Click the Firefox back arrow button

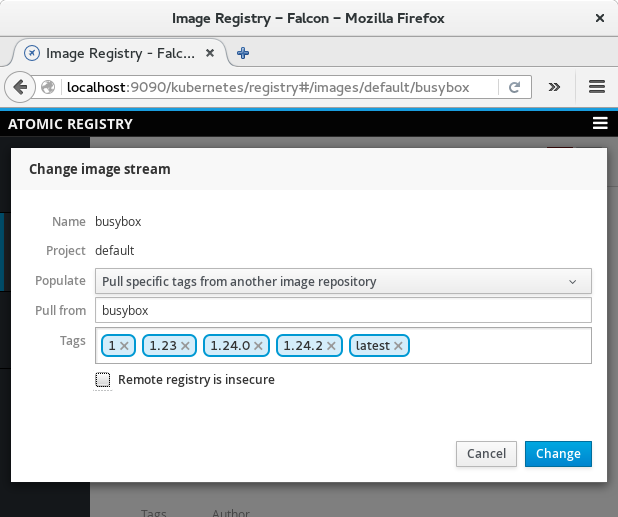coord(20,87)
